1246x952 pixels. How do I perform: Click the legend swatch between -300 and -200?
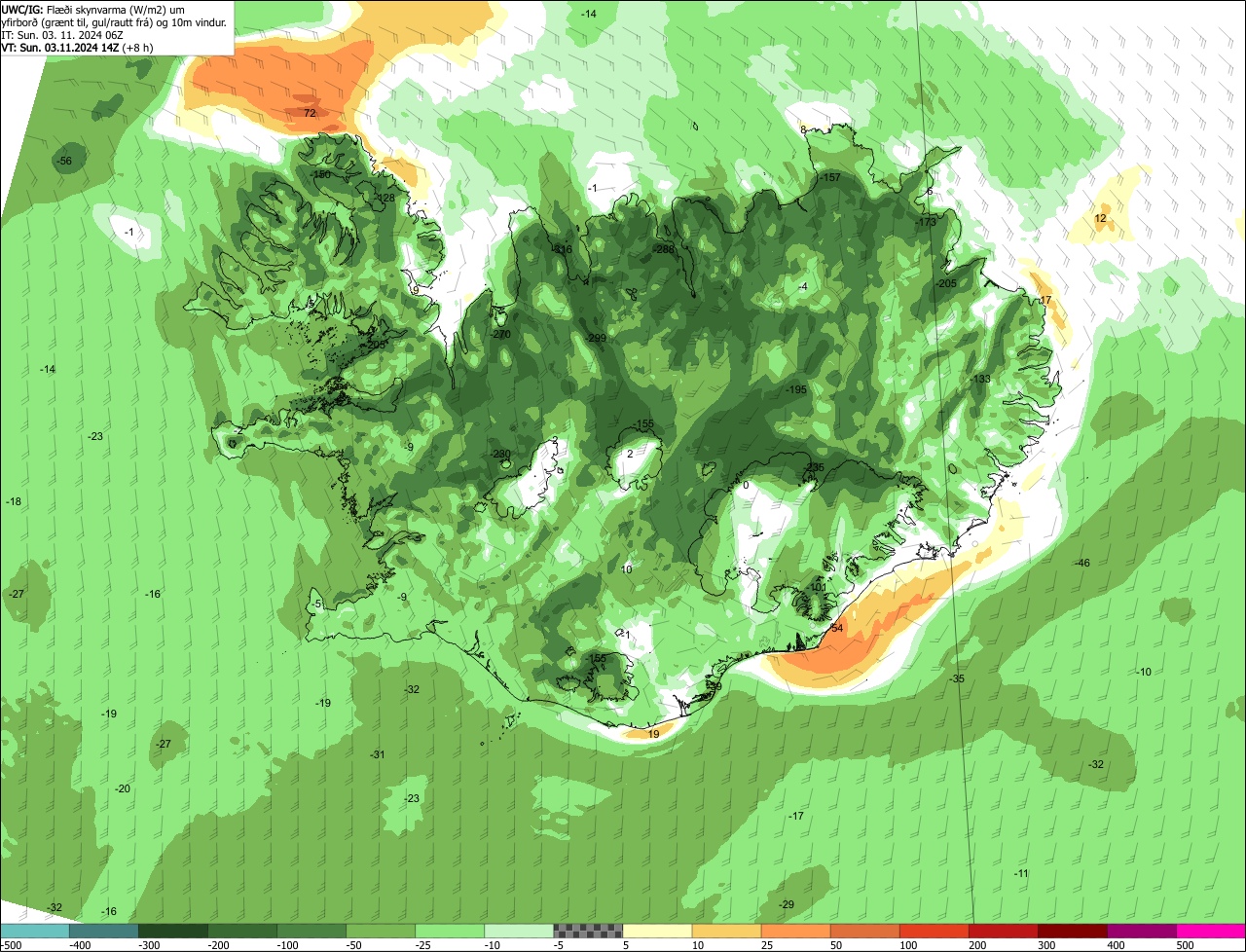point(172,931)
